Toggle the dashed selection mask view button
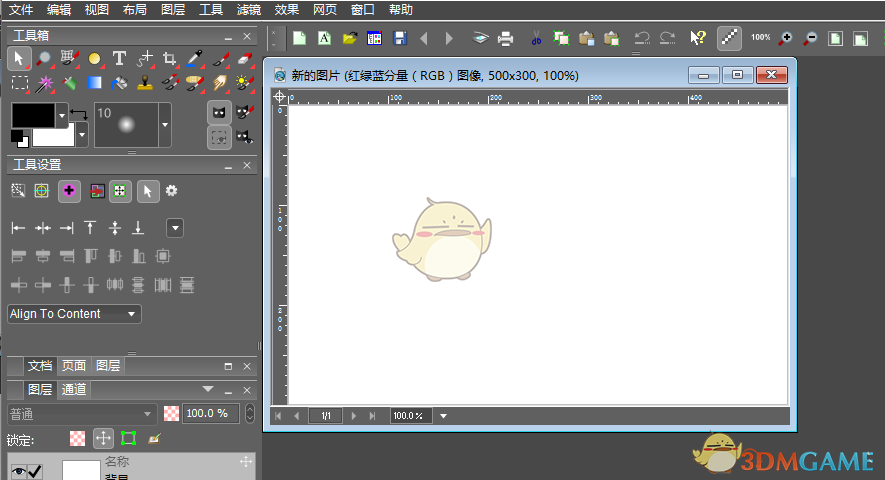 (219, 137)
